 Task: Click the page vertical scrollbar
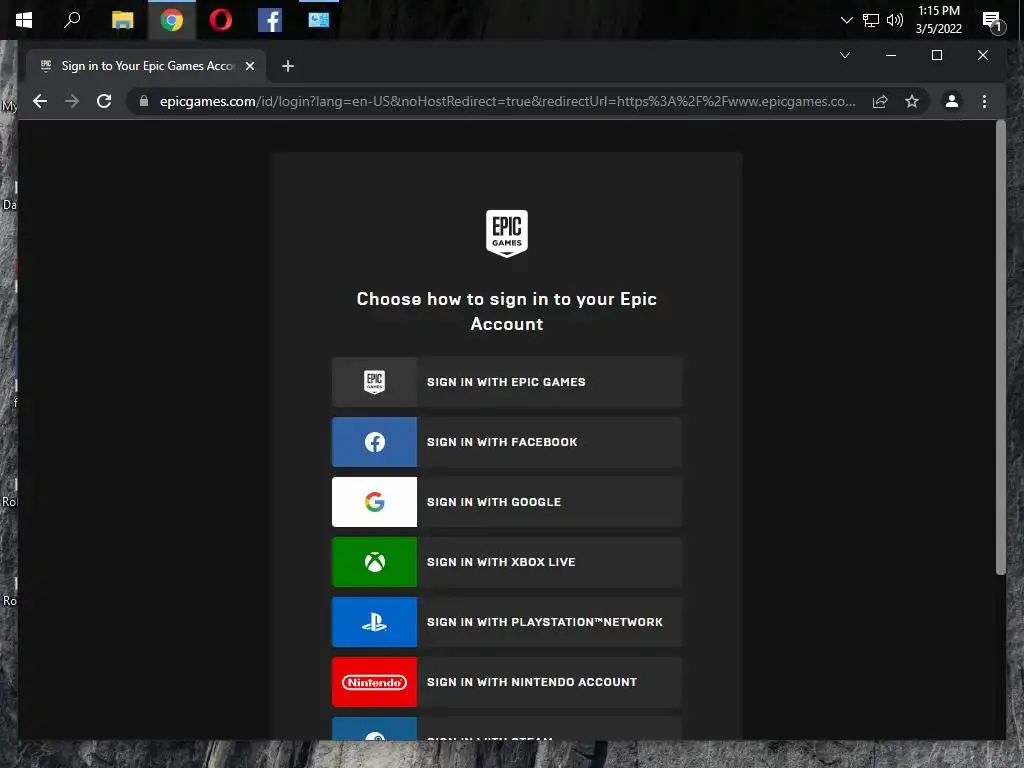tap(1000, 347)
